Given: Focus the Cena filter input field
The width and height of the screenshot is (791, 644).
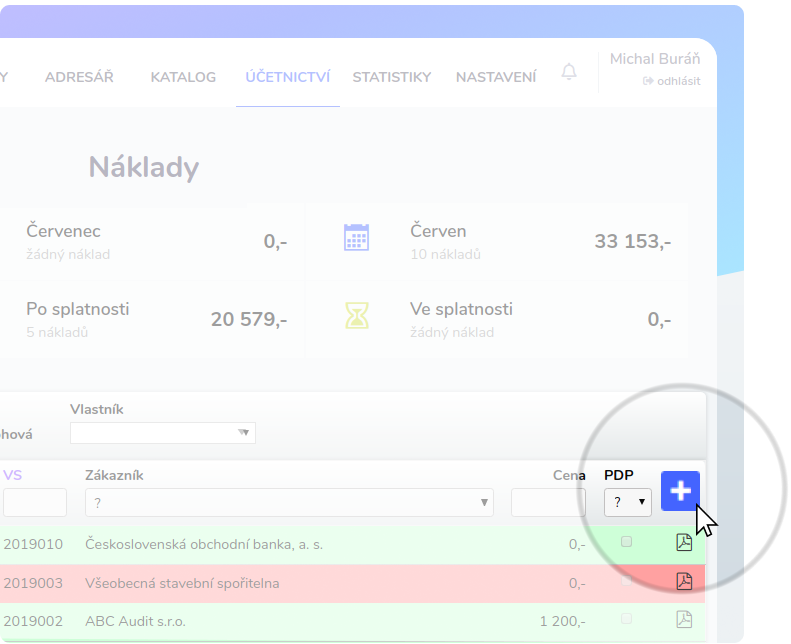Looking at the screenshot, I should pyautogui.click(x=548, y=502).
